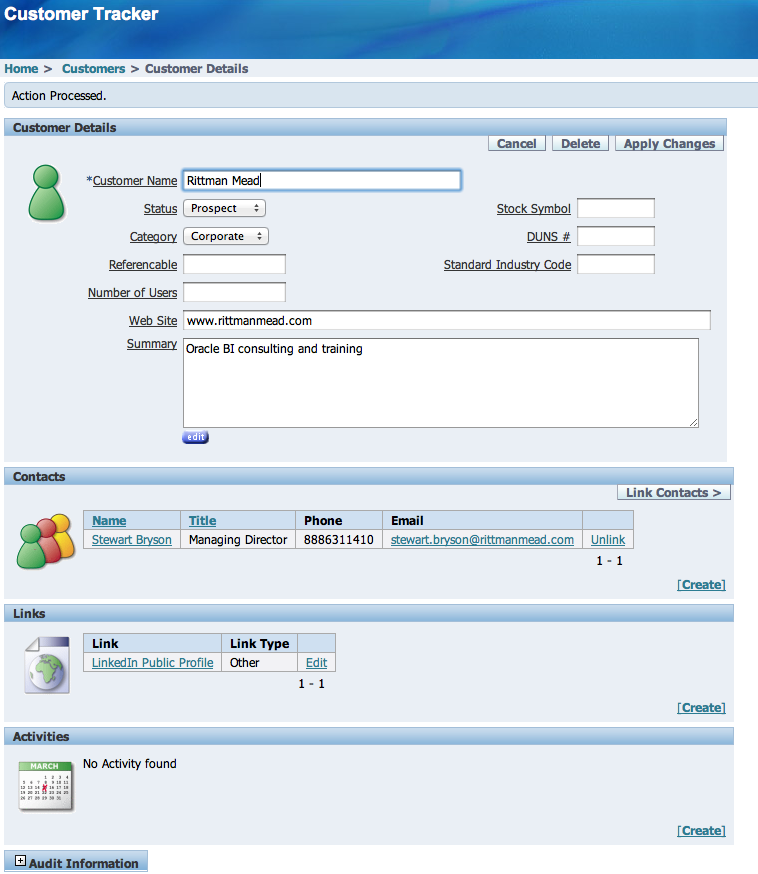
Task: Click the blue edit button below Summary
Action: 196,437
